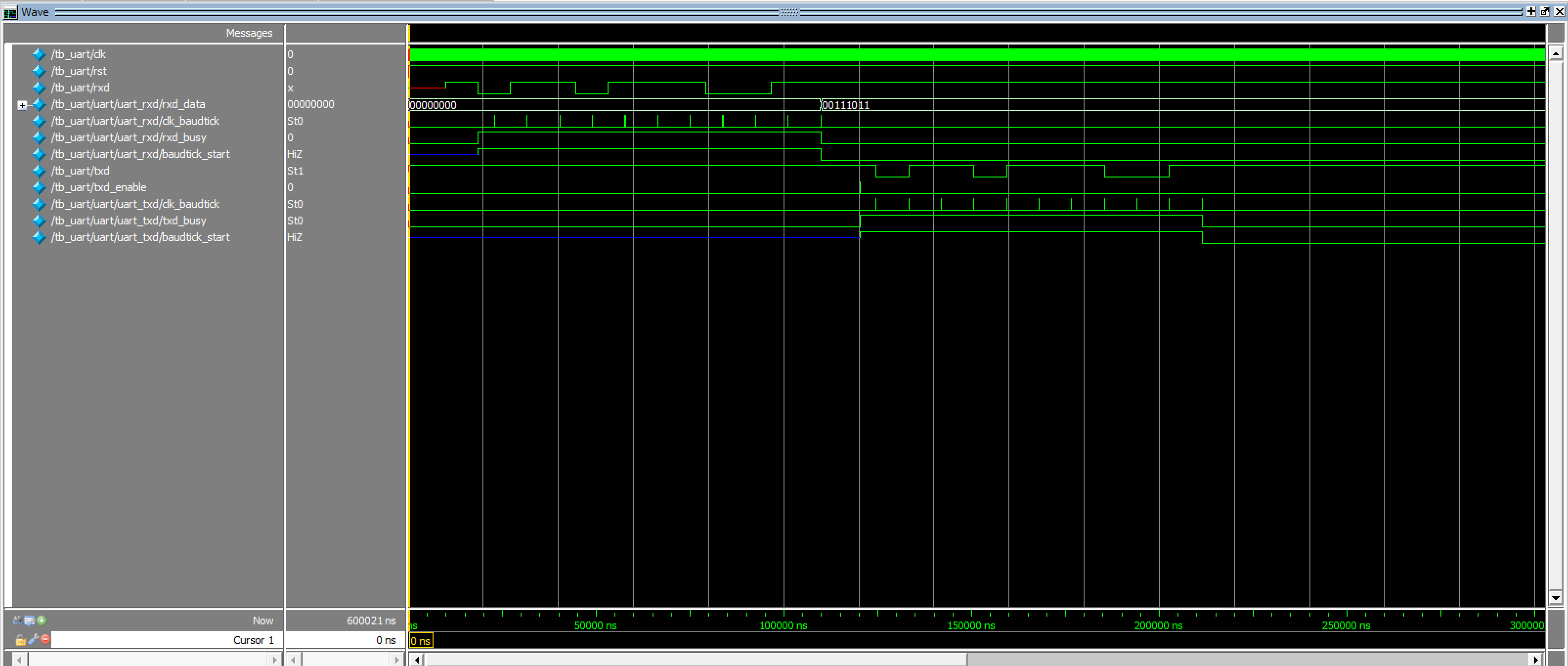Select signal name /tb_uart/txd

pos(80,171)
